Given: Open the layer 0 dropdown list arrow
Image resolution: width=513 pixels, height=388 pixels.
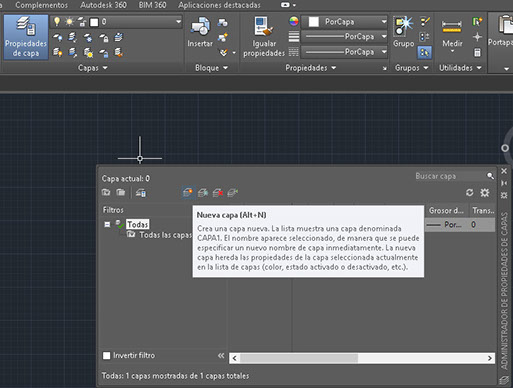Looking at the screenshot, I should click(178, 22).
